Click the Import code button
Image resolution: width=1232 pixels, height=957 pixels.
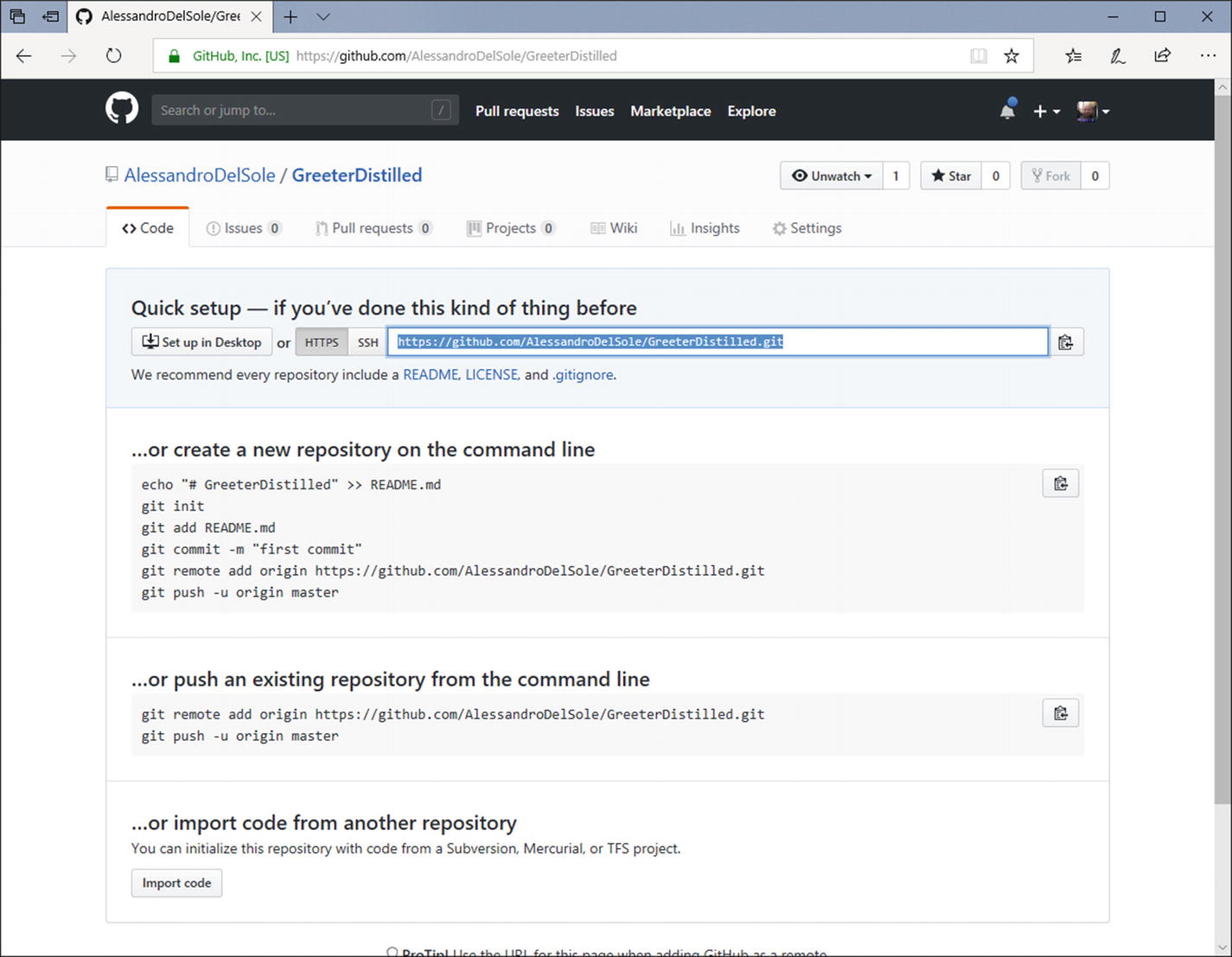(176, 883)
